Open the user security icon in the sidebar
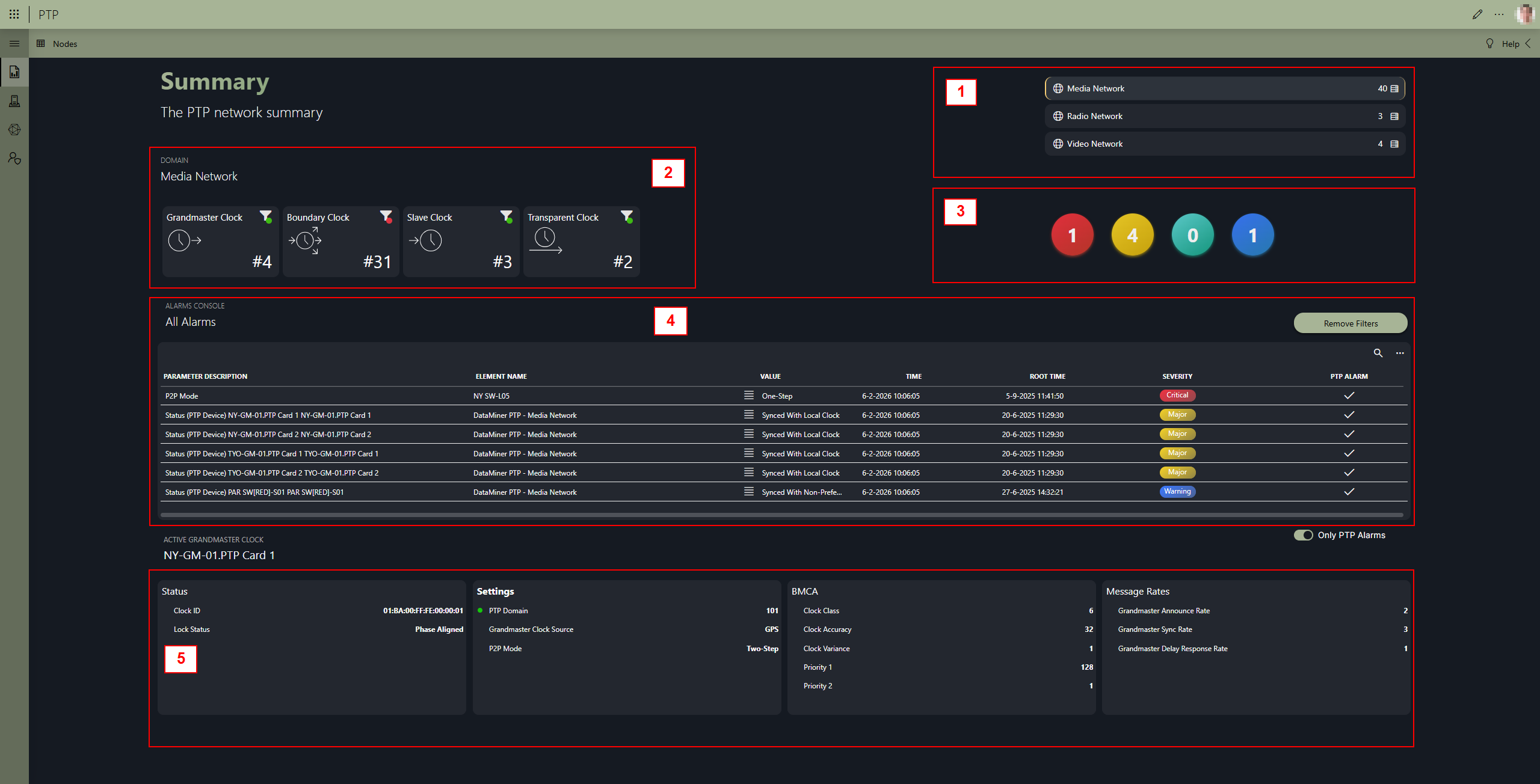The height and width of the screenshot is (784, 1540). (x=14, y=158)
